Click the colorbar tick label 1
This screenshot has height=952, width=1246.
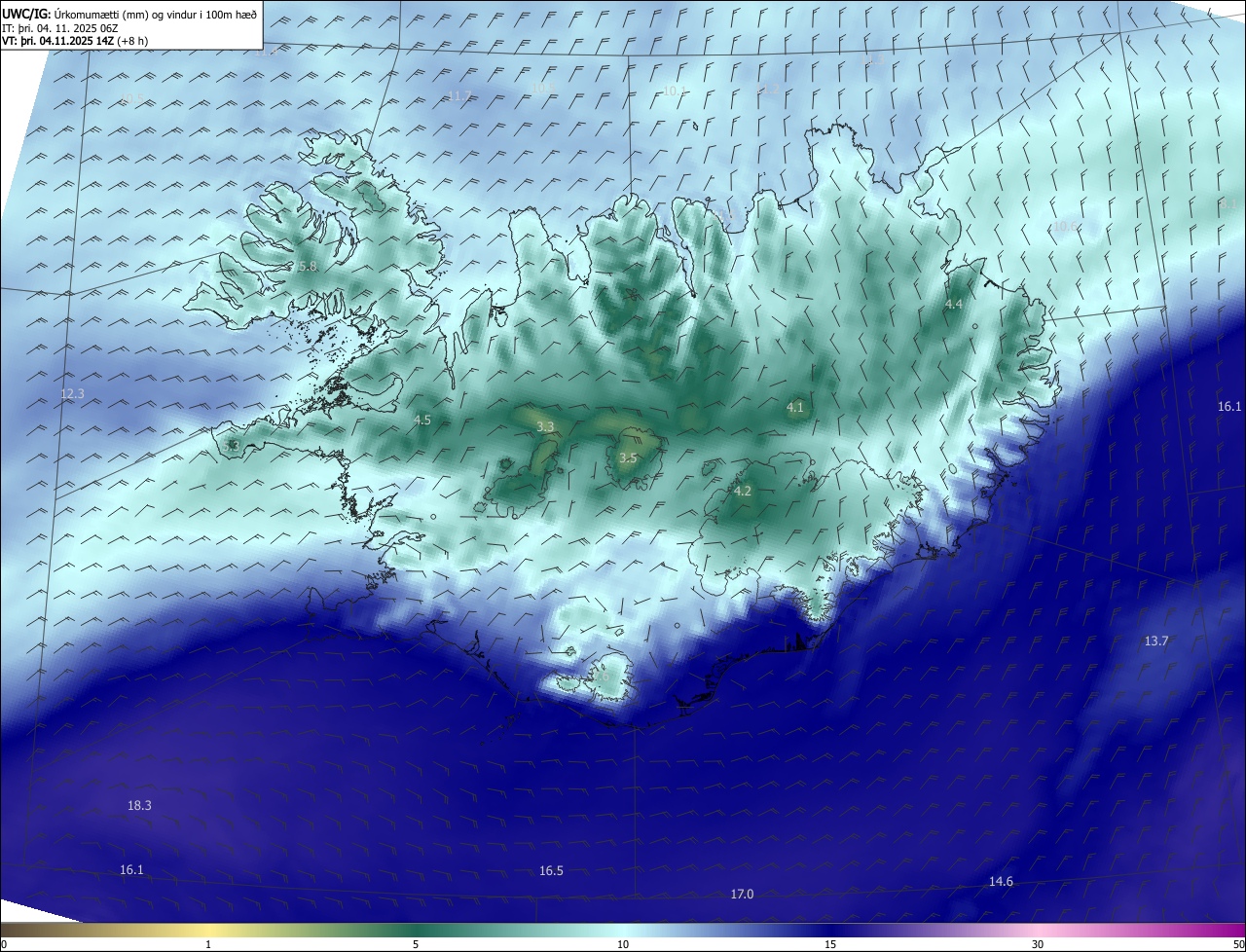click(208, 944)
